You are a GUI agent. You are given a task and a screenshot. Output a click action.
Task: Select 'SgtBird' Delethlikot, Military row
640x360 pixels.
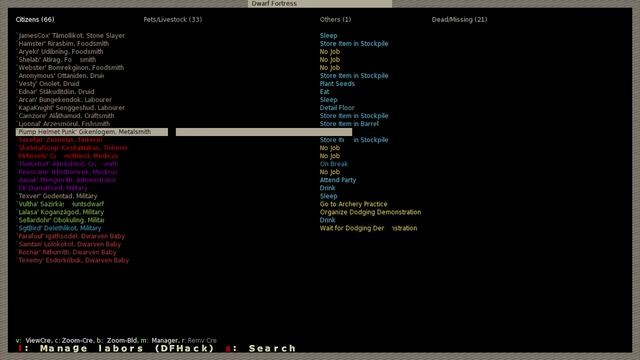59,228
